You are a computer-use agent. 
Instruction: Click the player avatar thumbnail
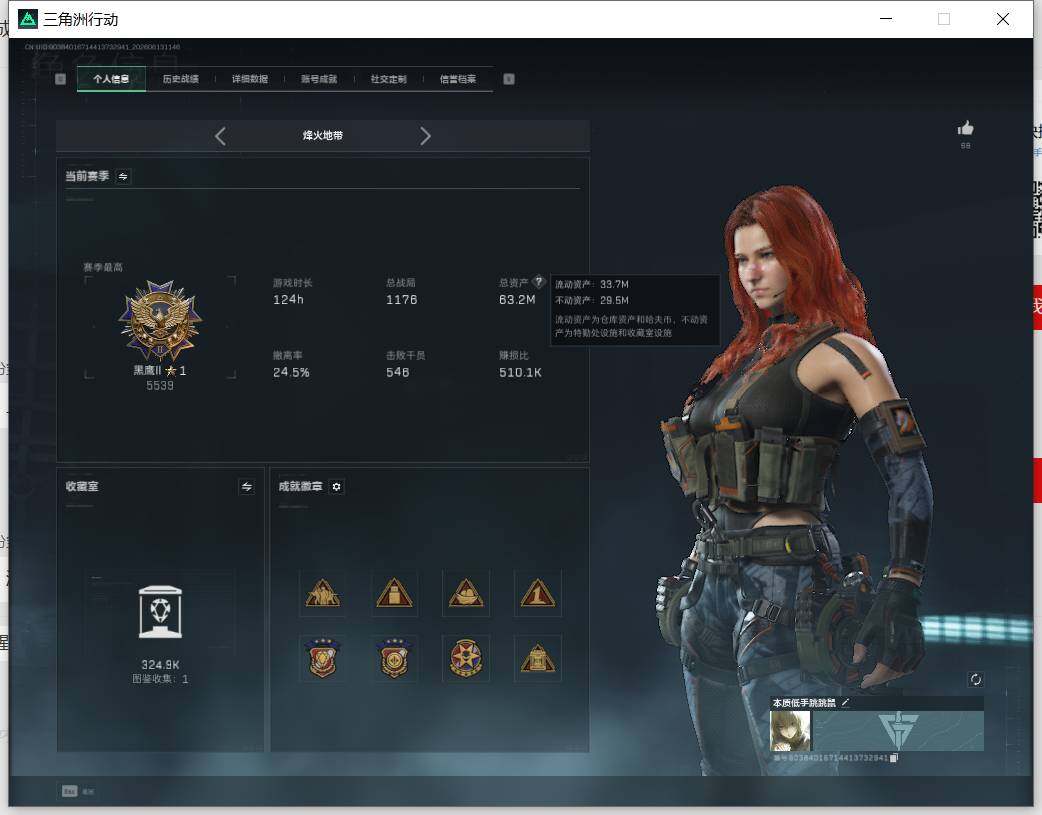click(x=790, y=731)
